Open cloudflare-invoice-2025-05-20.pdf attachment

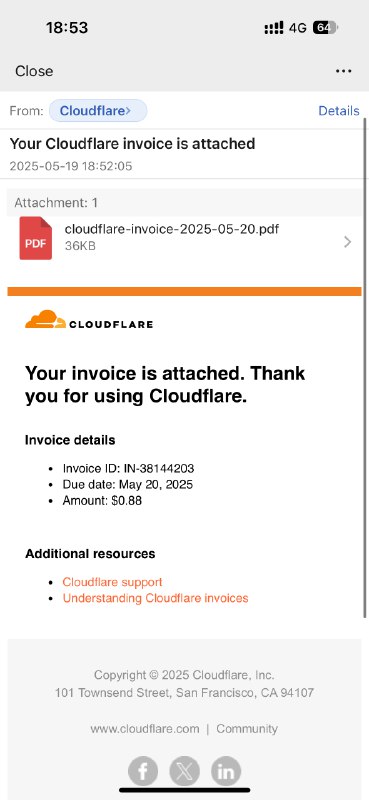coord(172,229)
